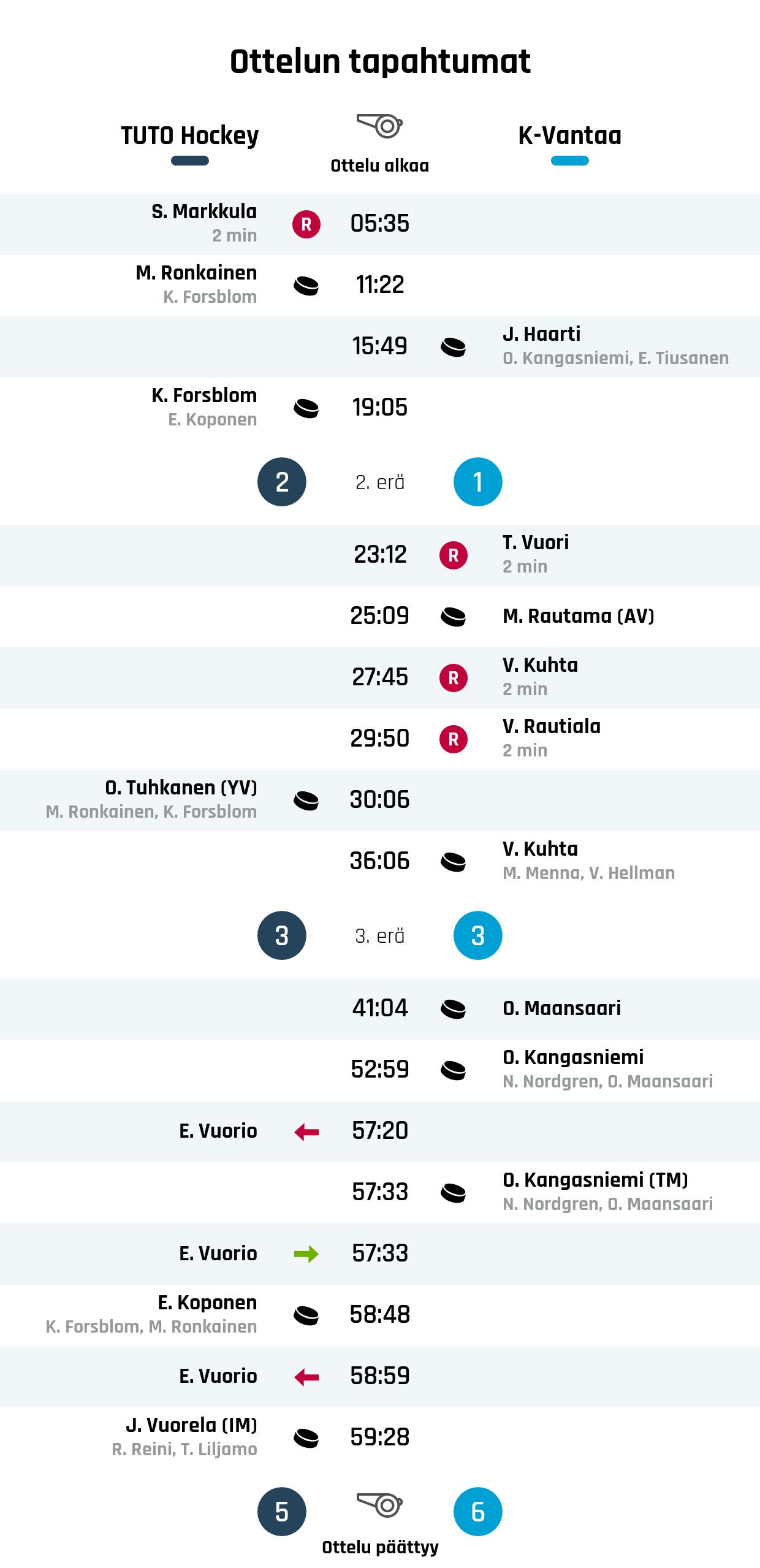Click K-Vantaa final score circle showing 6

click(x=478, y=1512)
